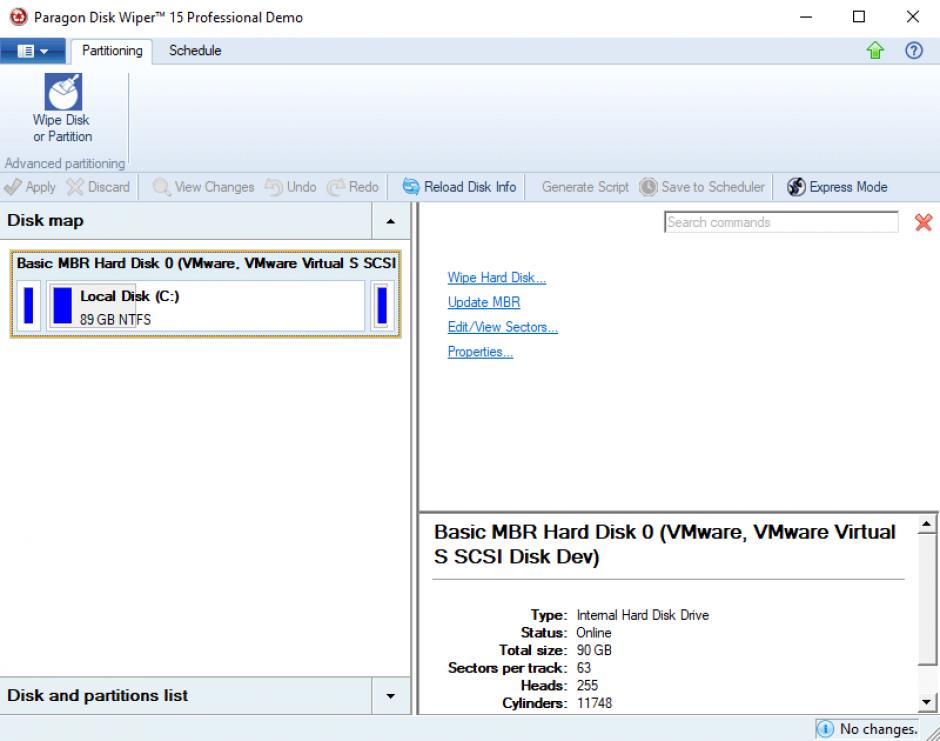Select the Local Disk (C:) partition
940x741 pixels.
(206, 306)
